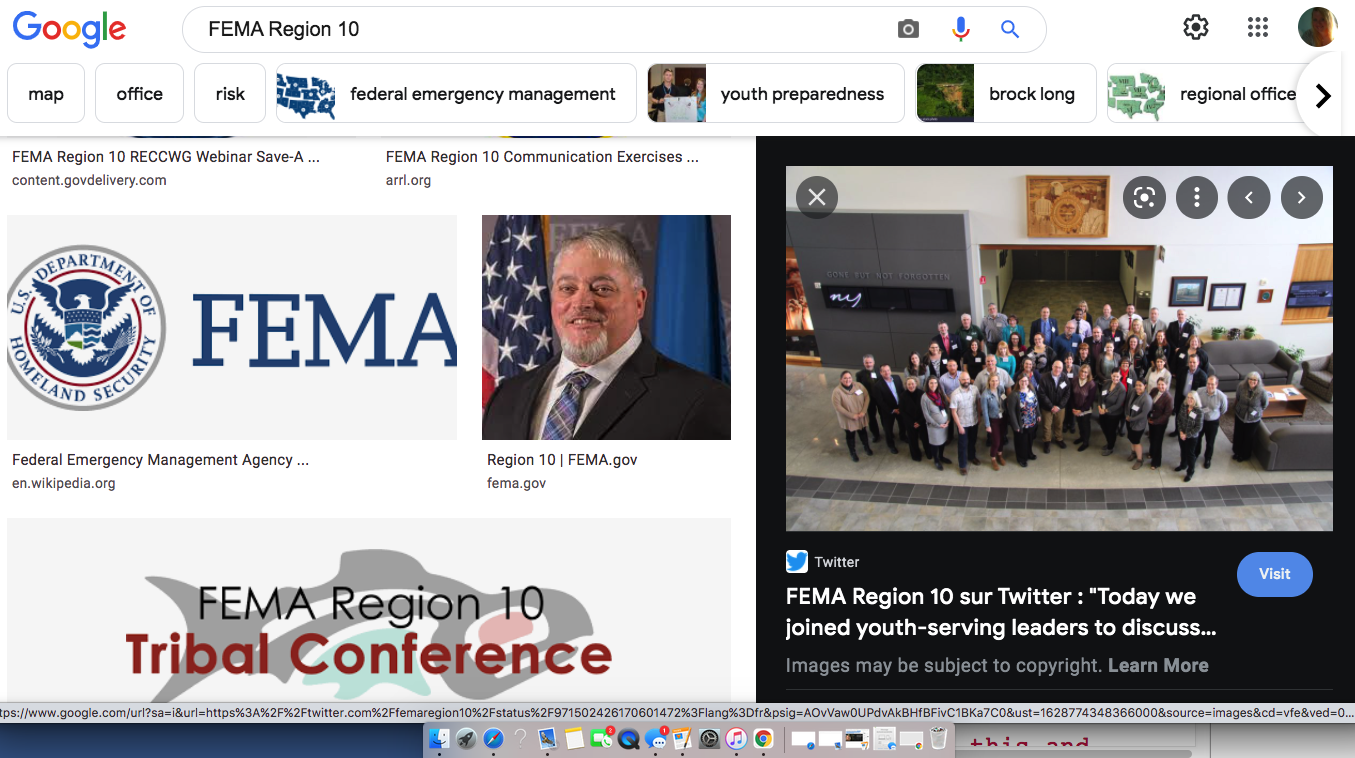Click the 'content.govdelivery.com' source text

pos(89,180)
